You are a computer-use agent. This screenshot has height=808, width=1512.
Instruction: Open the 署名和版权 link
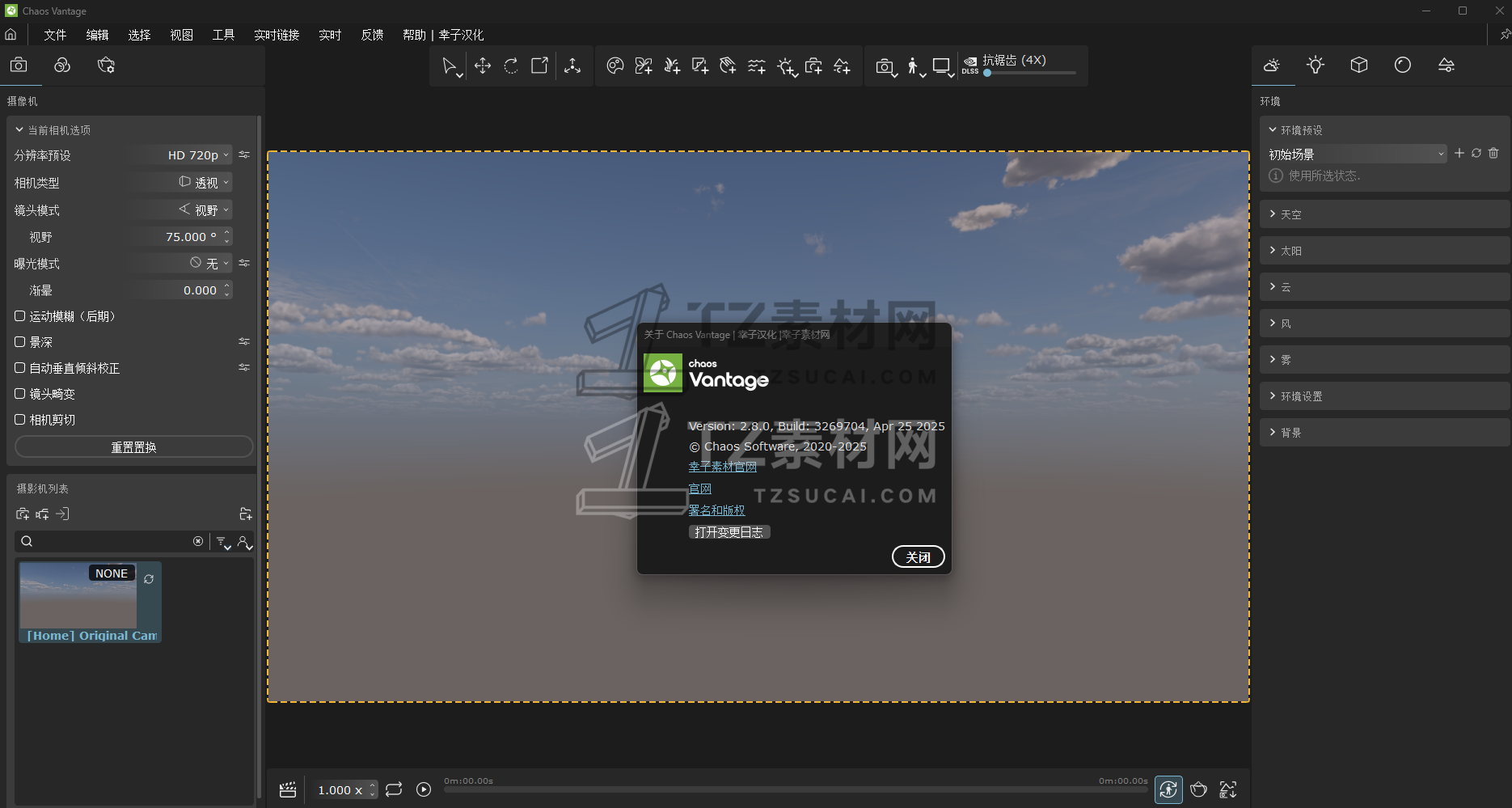(716, 510)
